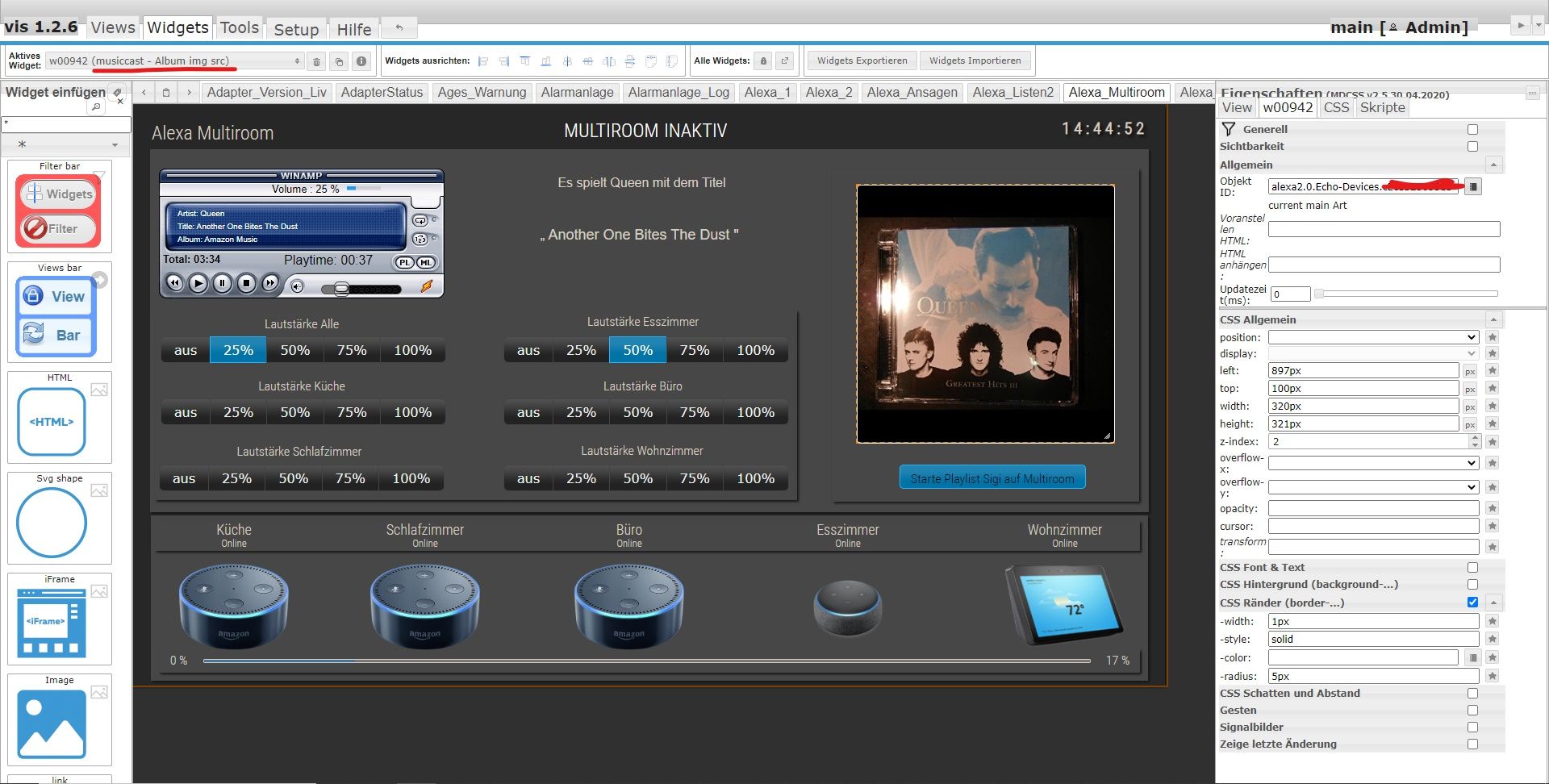Collapse the CSS Ränder section arrow
1549x784 pixels.
(1493, 603)
